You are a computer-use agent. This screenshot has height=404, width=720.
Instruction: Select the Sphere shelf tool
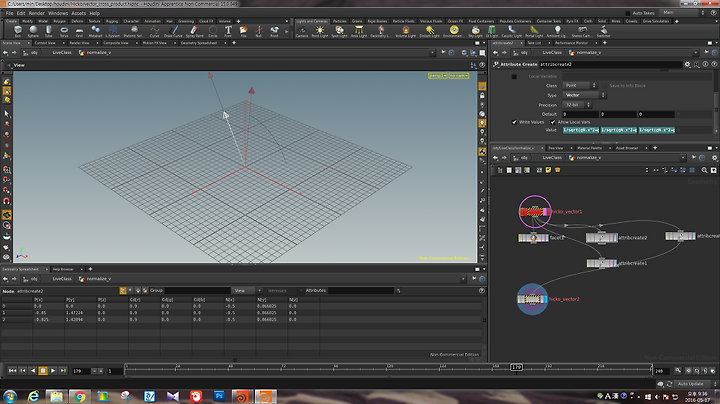click(x=33, y=31)
